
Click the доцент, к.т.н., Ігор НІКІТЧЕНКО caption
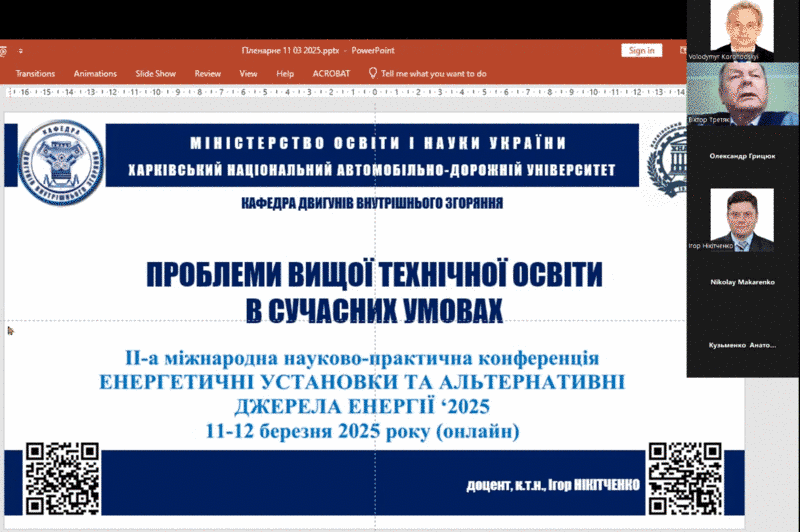click(x=553, y=485)
